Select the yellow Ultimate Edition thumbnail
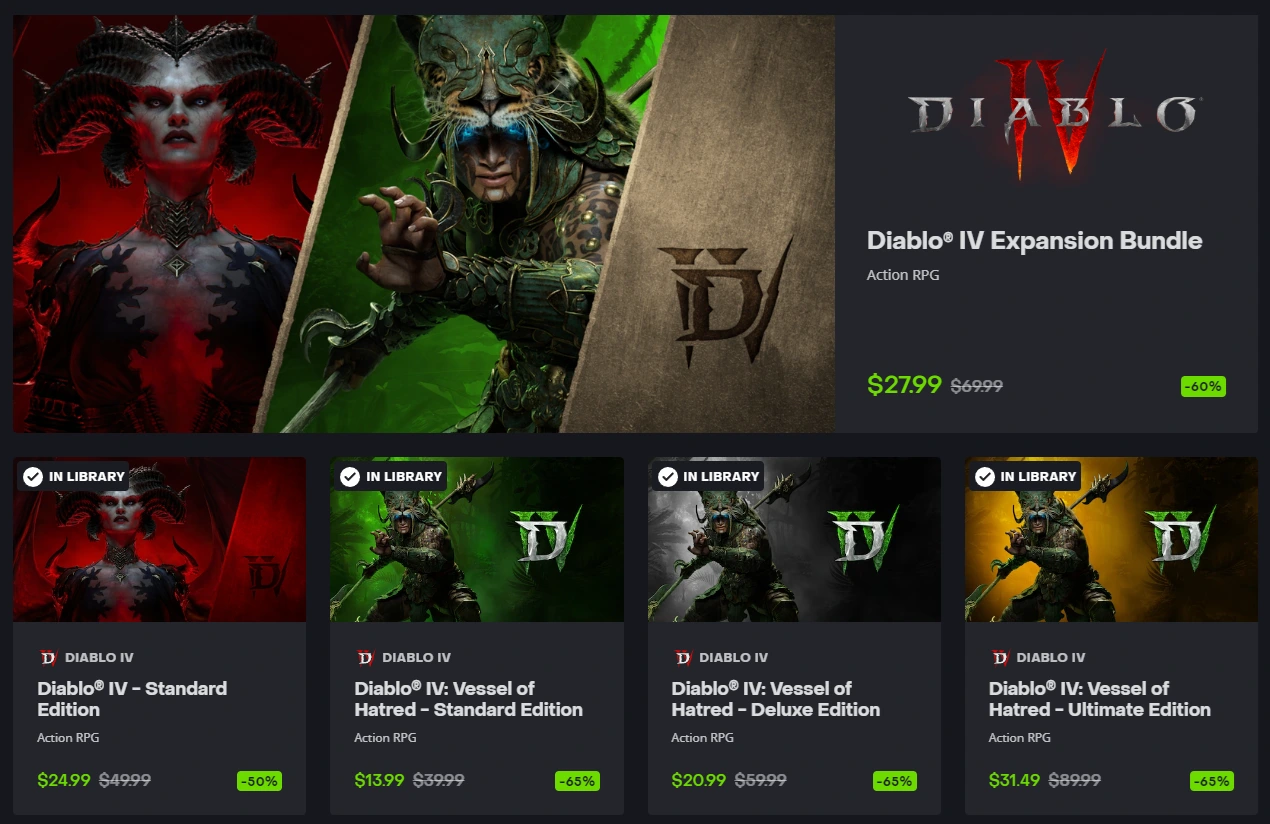This screenshot has height=824, width=1270. pos(1111,540)
